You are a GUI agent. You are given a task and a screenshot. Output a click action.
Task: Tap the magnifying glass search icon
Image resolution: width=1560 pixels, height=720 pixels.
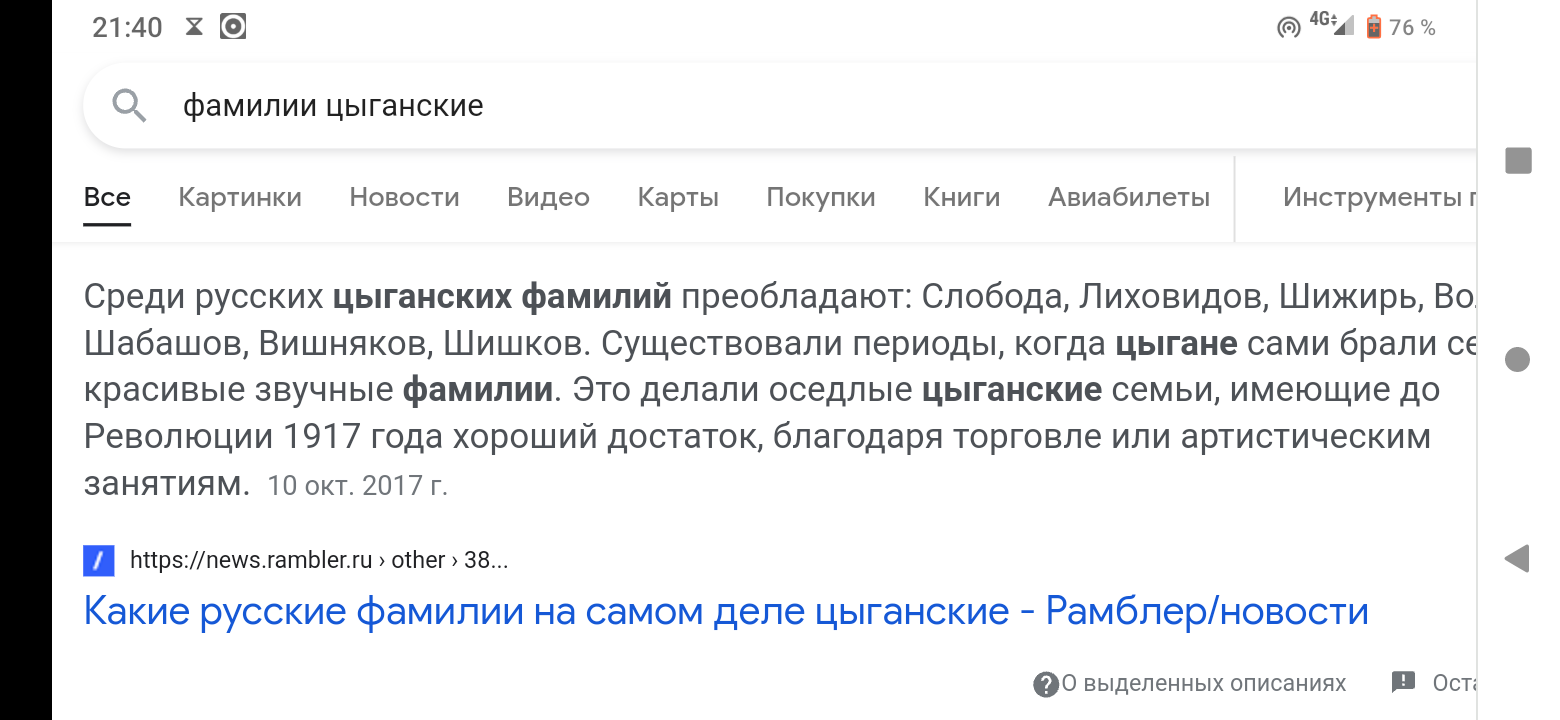pos(129,104)
